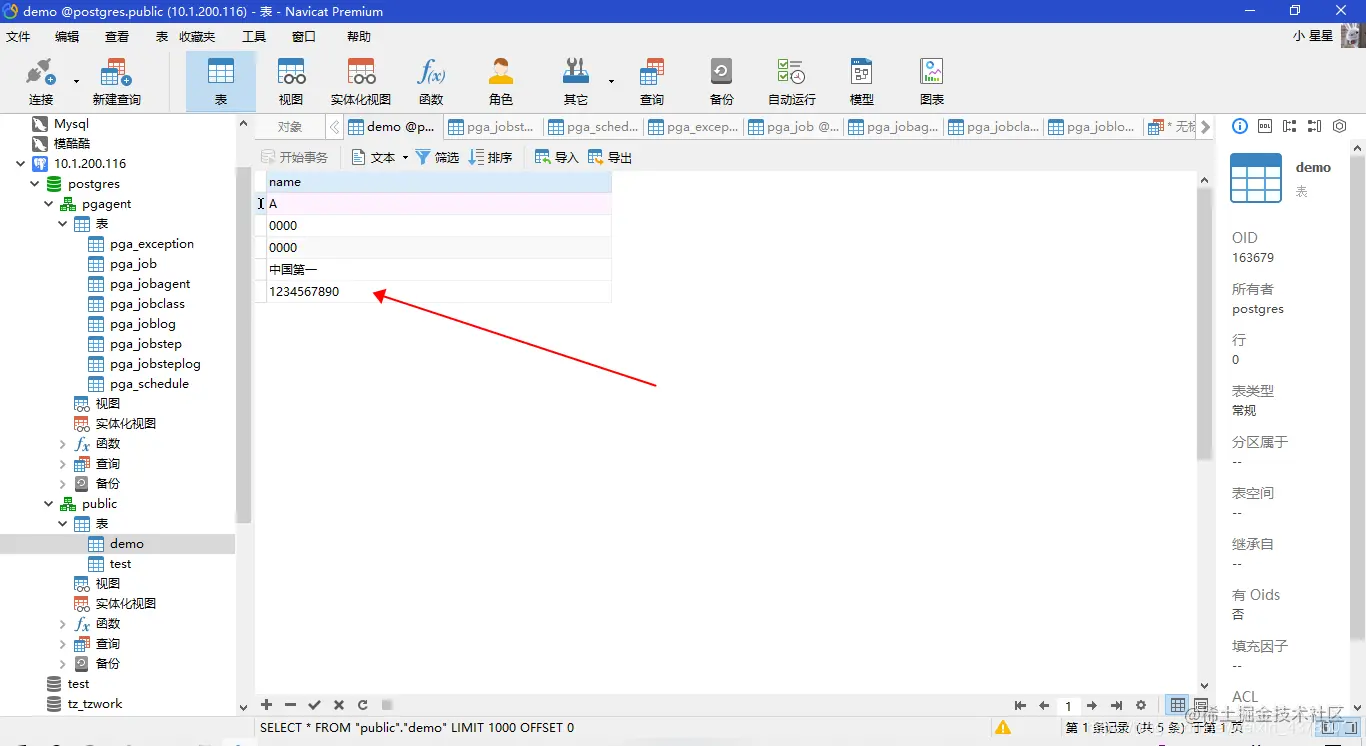1366x746 pixels.
Task: Show the DDL panel tab
Action: tap(1265, 126)
